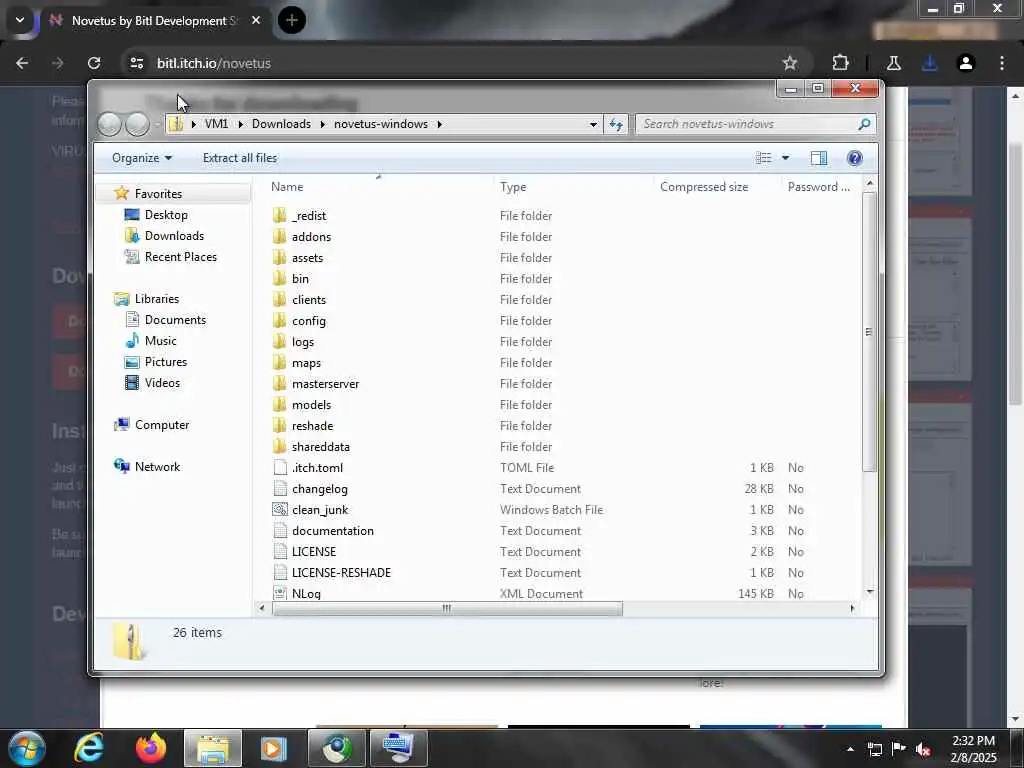
Task: Click the Explorer search magnifier icon
Action: tap(863, 124)
